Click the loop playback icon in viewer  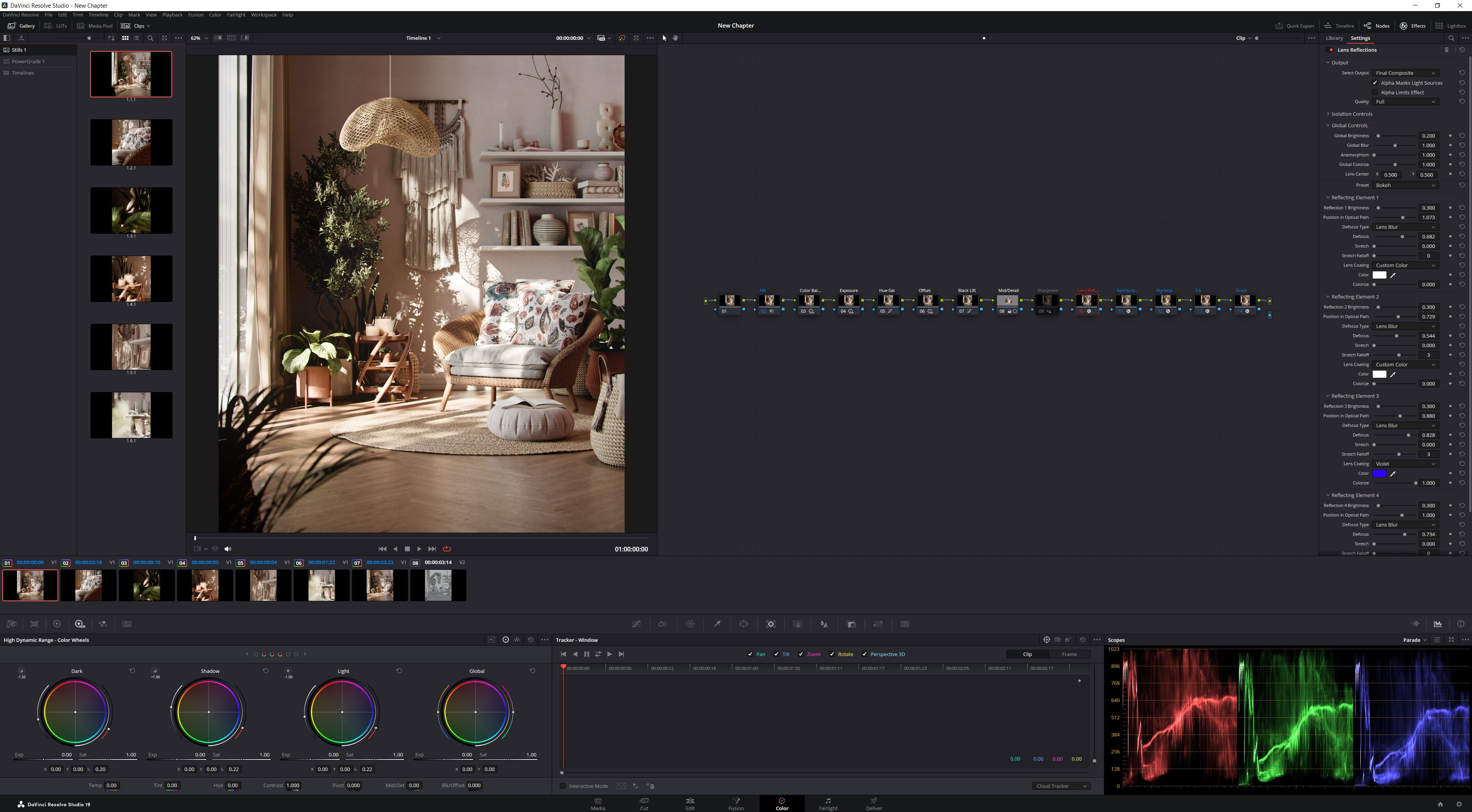pos(447,549)
